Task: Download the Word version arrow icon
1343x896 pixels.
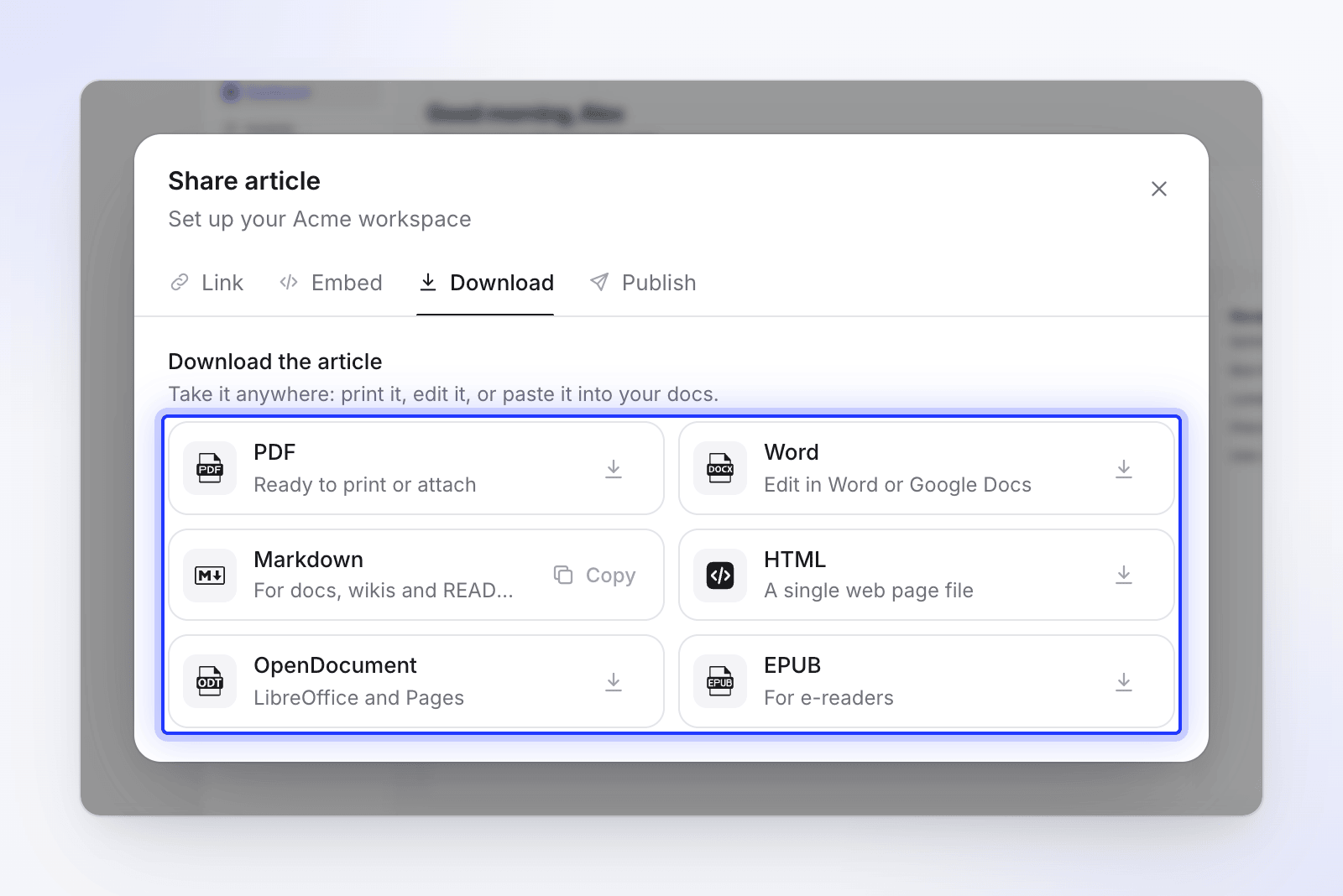Action: point(1124,469)
